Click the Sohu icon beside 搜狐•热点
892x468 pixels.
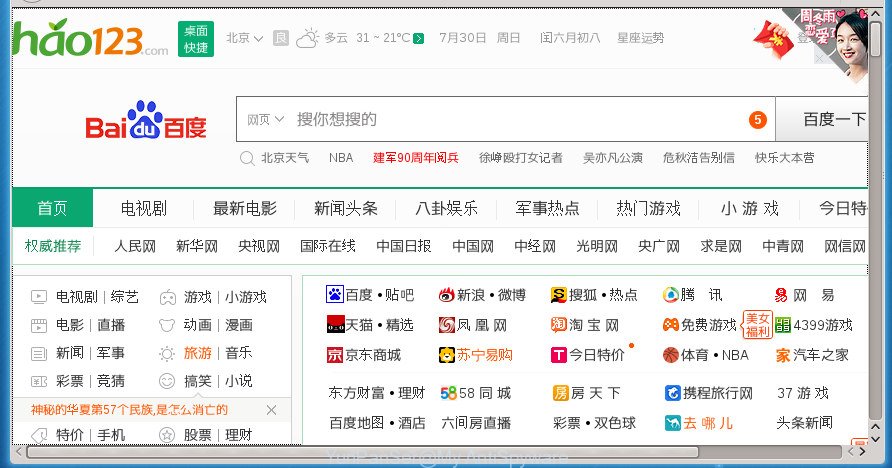(559, 295)
